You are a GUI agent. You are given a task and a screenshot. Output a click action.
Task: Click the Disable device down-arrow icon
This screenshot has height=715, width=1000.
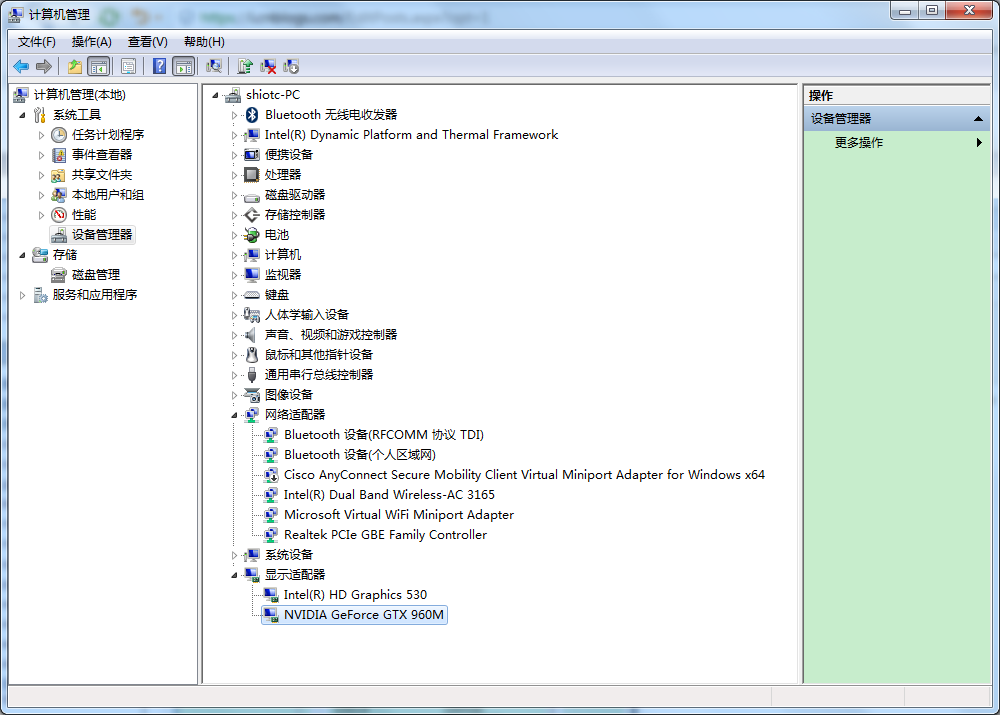[x=291, y=66]
